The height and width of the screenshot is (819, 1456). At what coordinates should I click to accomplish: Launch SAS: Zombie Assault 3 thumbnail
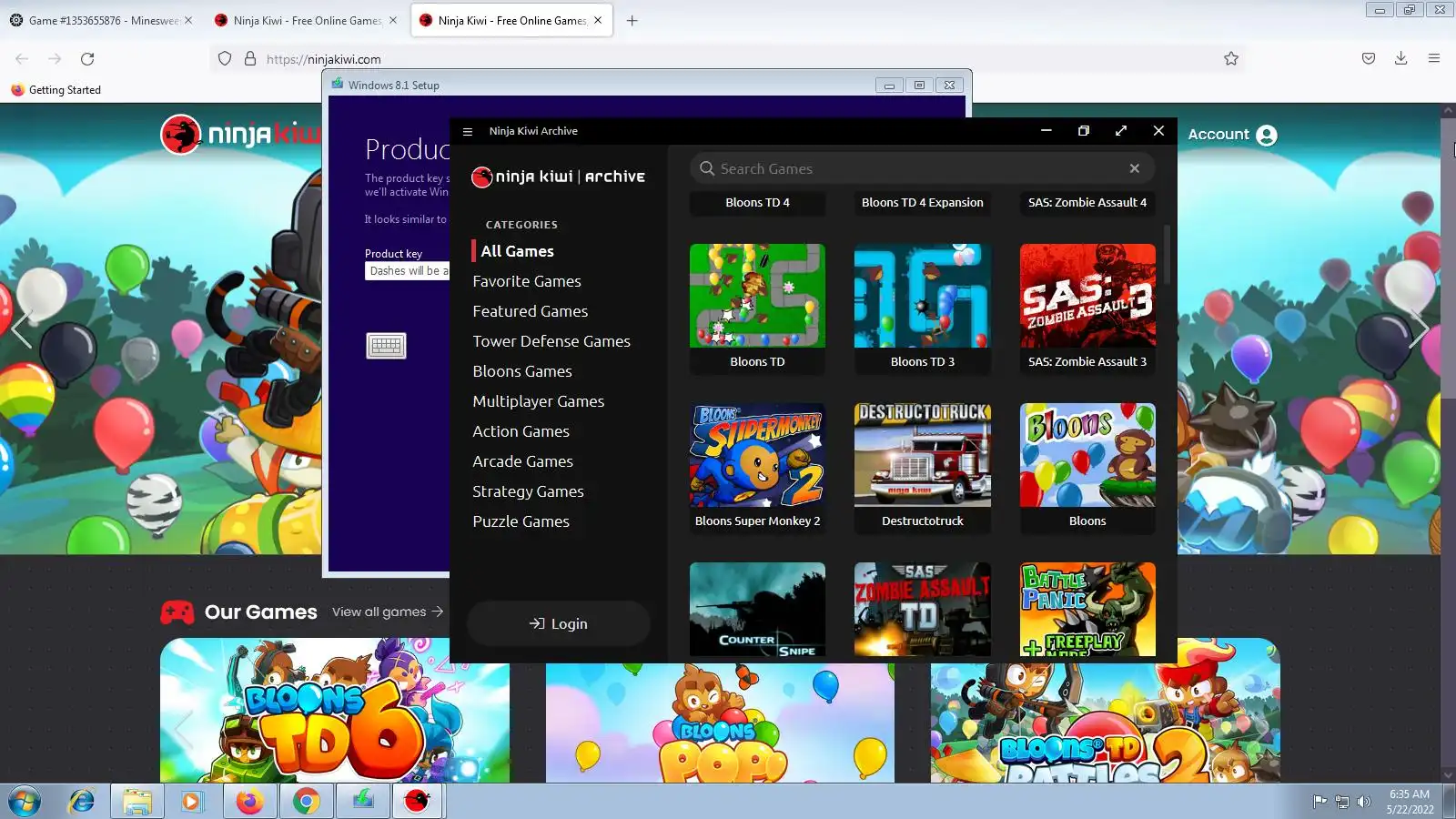click(x=1087, y=296)
